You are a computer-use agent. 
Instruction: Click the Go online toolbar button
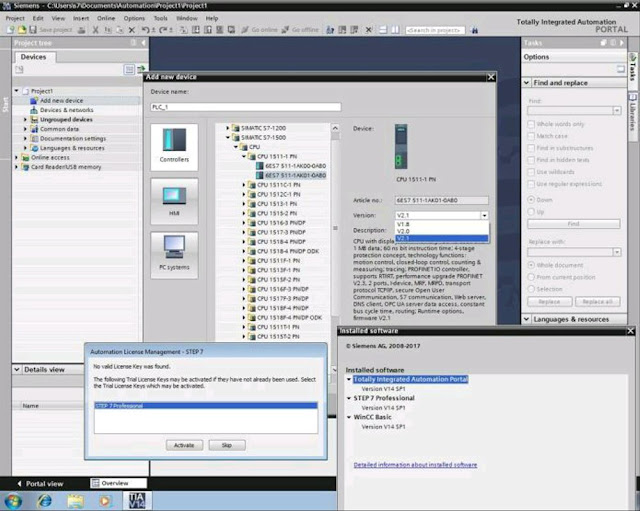[259, 30]
